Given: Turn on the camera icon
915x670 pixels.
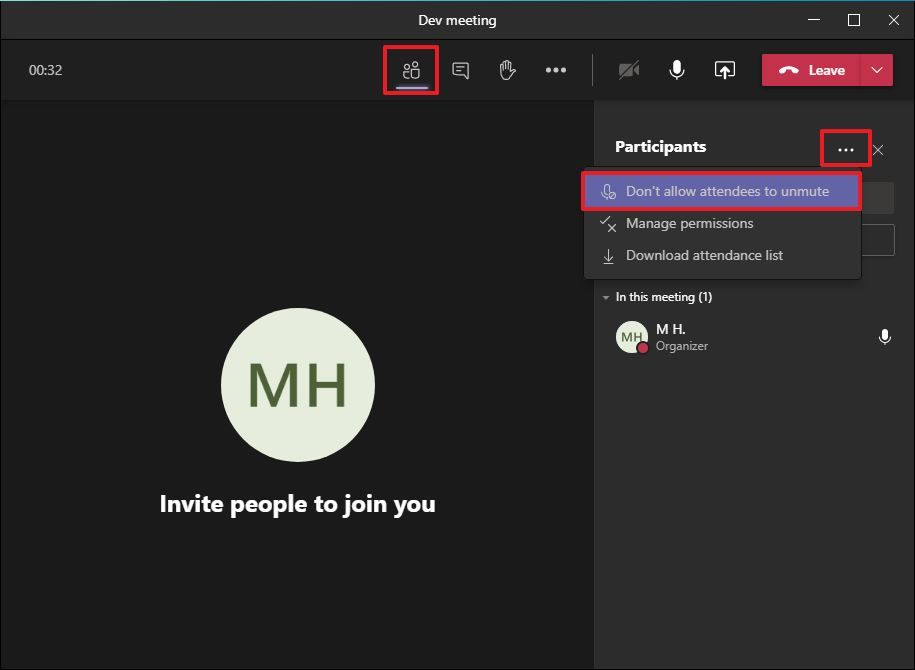Looking at the screenshot, I should (629, 69).
